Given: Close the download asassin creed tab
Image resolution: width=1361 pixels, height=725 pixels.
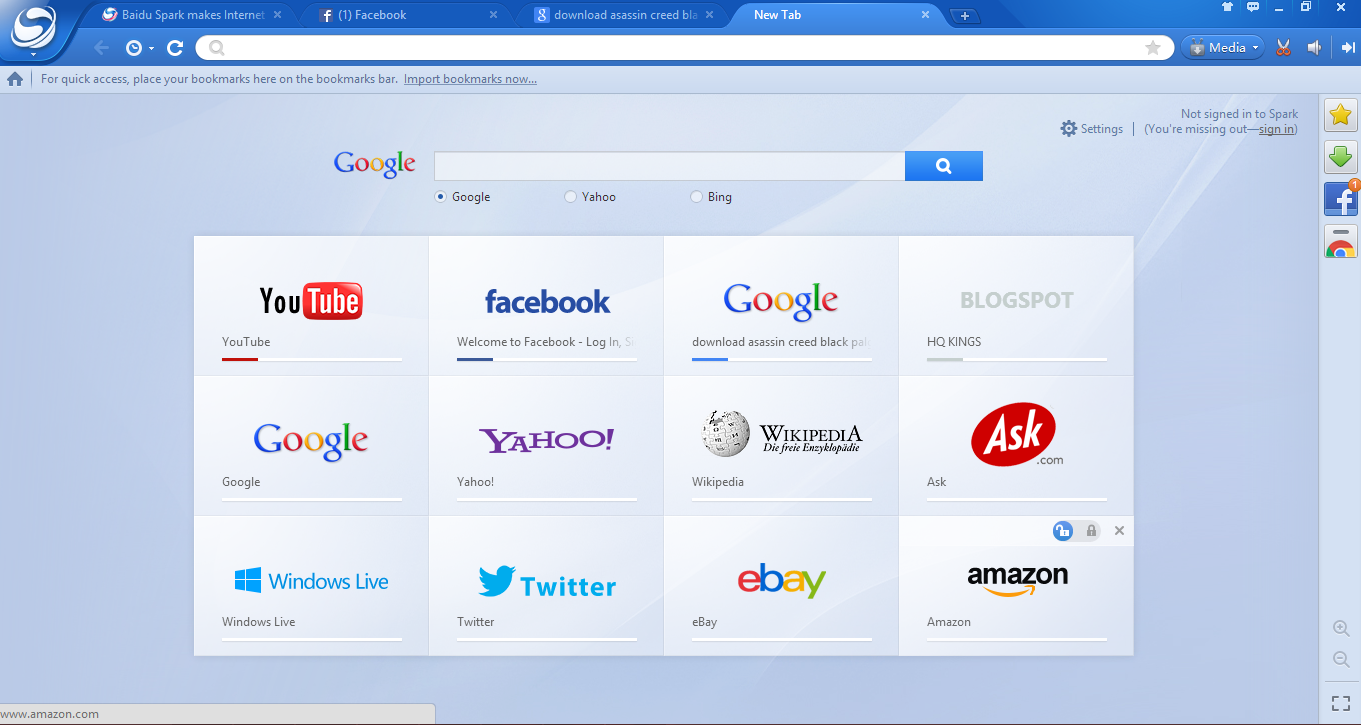Looking at the screenshot, I should (710, 15).
